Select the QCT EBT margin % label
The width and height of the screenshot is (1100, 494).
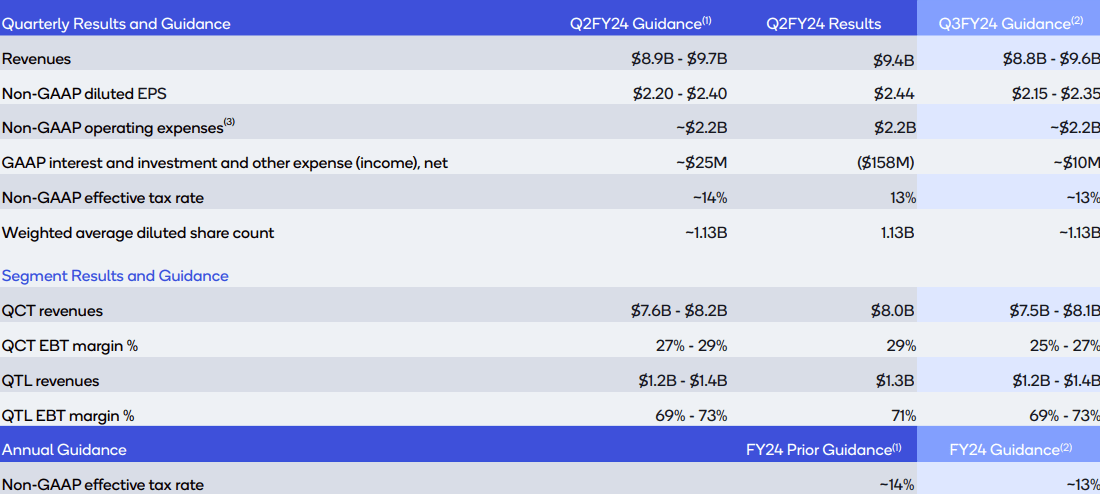[x=69, y=346]
